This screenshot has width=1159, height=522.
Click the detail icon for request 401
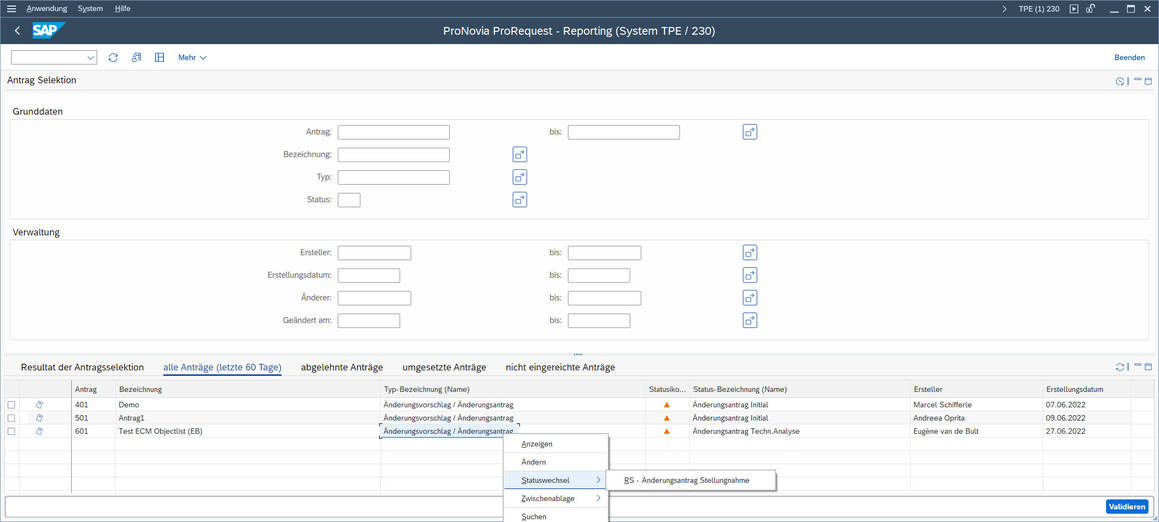(x=40, y=404)
